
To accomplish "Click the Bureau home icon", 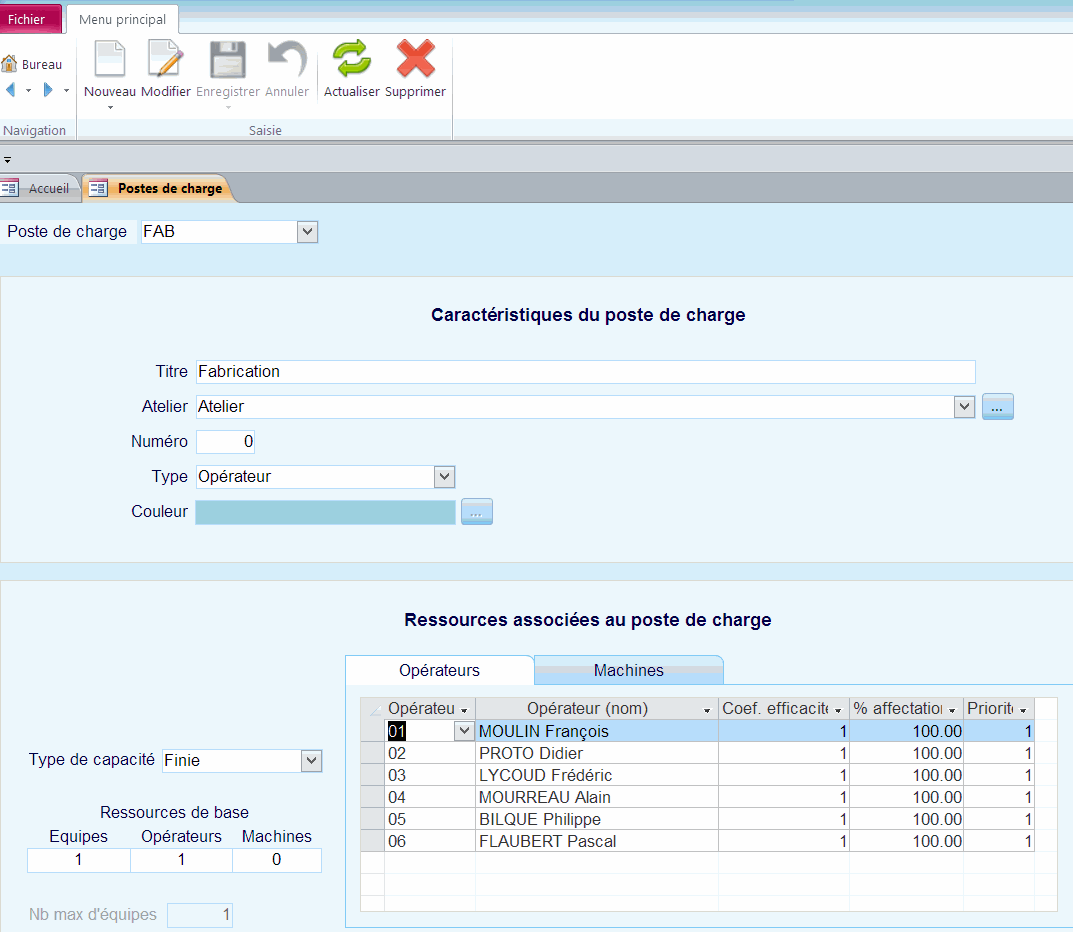I will coord(35,63).
